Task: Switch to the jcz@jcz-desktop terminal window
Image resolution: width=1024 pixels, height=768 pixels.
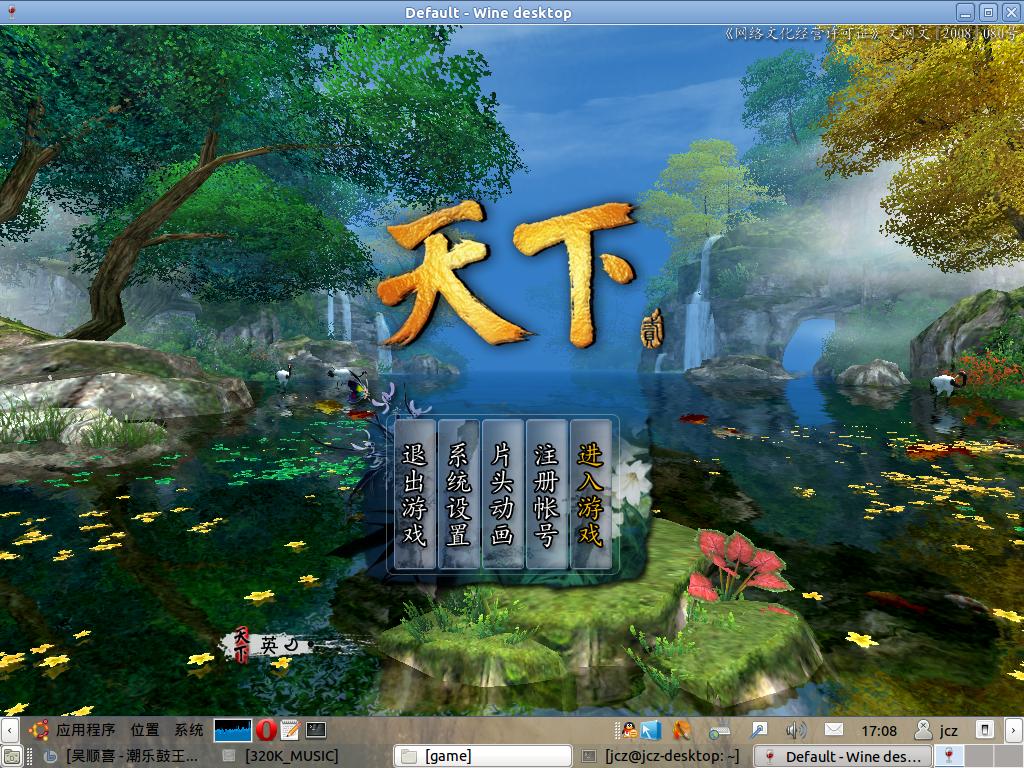Action: tap(661, 756)
